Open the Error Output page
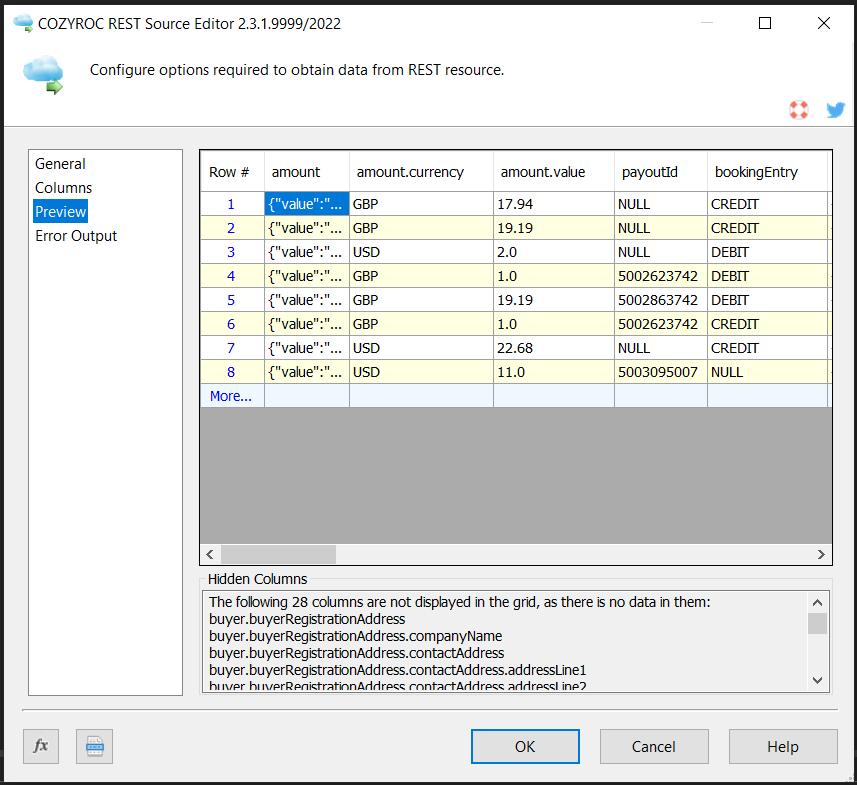The image size is (857, 785). (76, 236)
